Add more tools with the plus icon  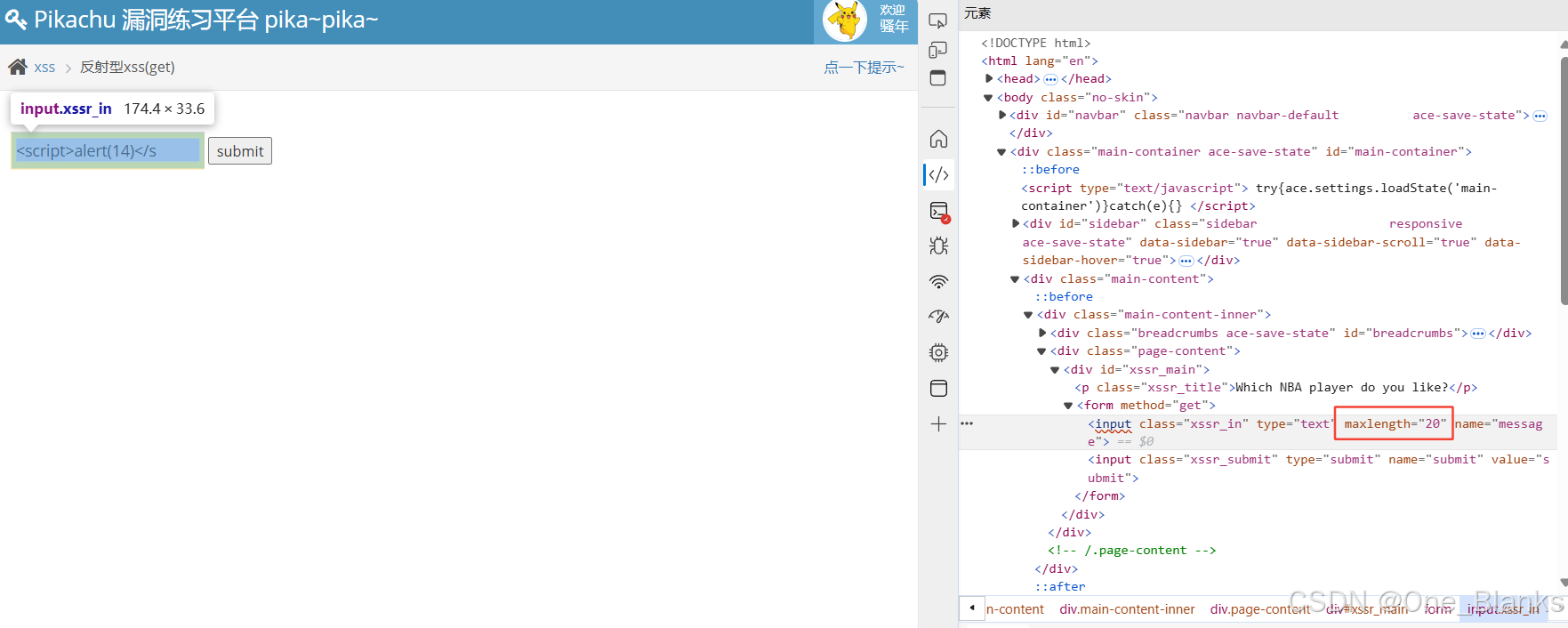click(x=938, y=423)
